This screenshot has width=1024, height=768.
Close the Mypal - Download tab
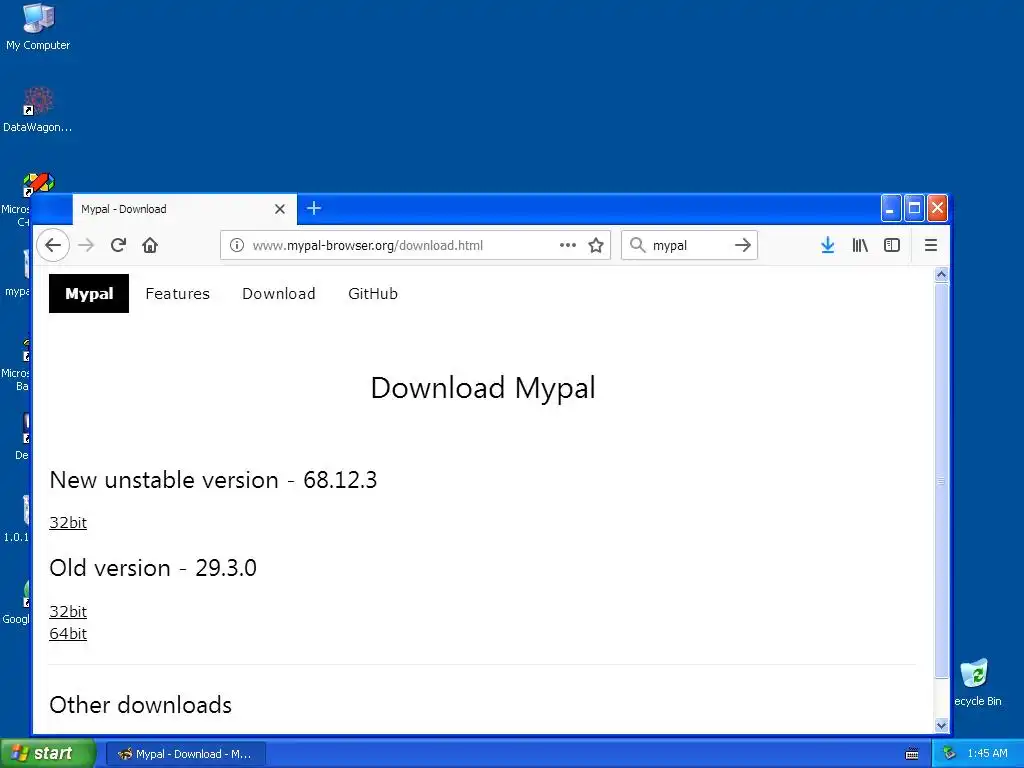(280, 209)
